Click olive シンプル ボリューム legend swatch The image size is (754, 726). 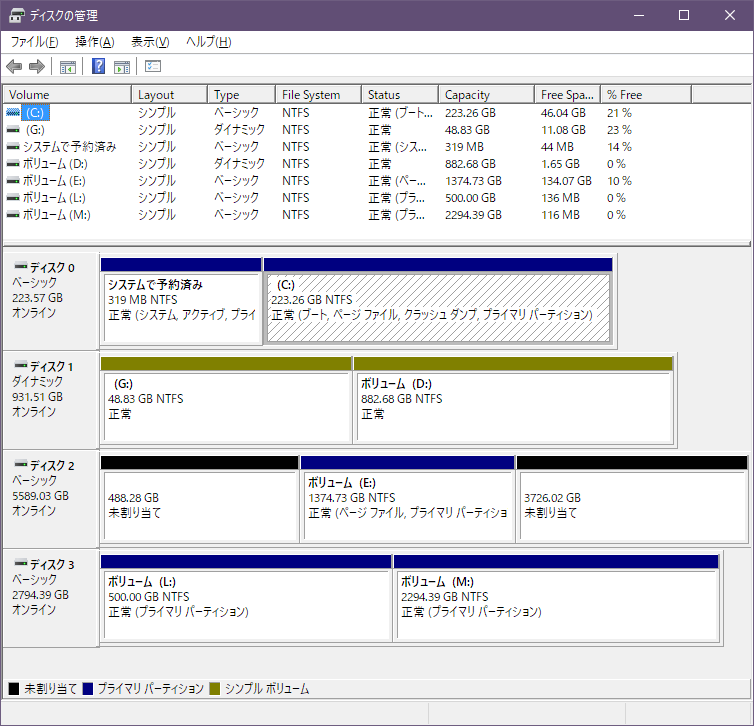[x=214, y=688]
